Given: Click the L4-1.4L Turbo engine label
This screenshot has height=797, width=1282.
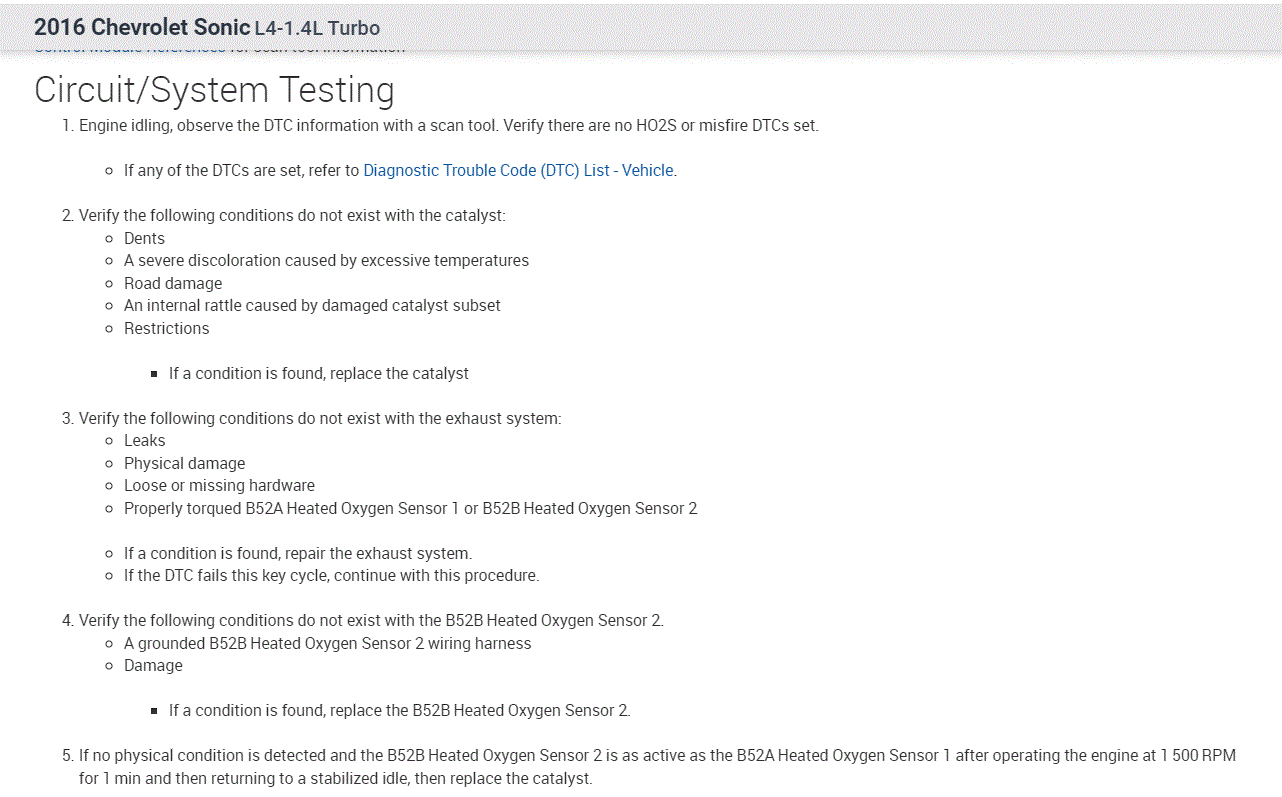Looking at the screenshot, I should 317,28.
